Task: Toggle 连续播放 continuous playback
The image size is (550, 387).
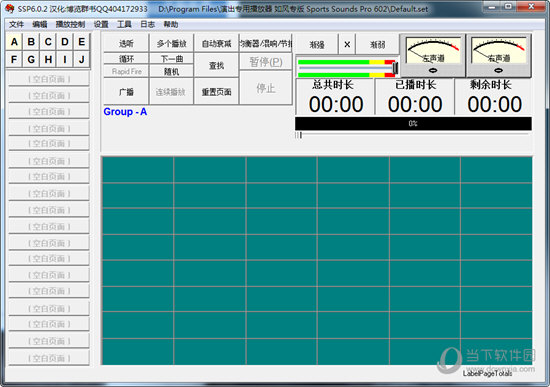Action: pos(171,92)
